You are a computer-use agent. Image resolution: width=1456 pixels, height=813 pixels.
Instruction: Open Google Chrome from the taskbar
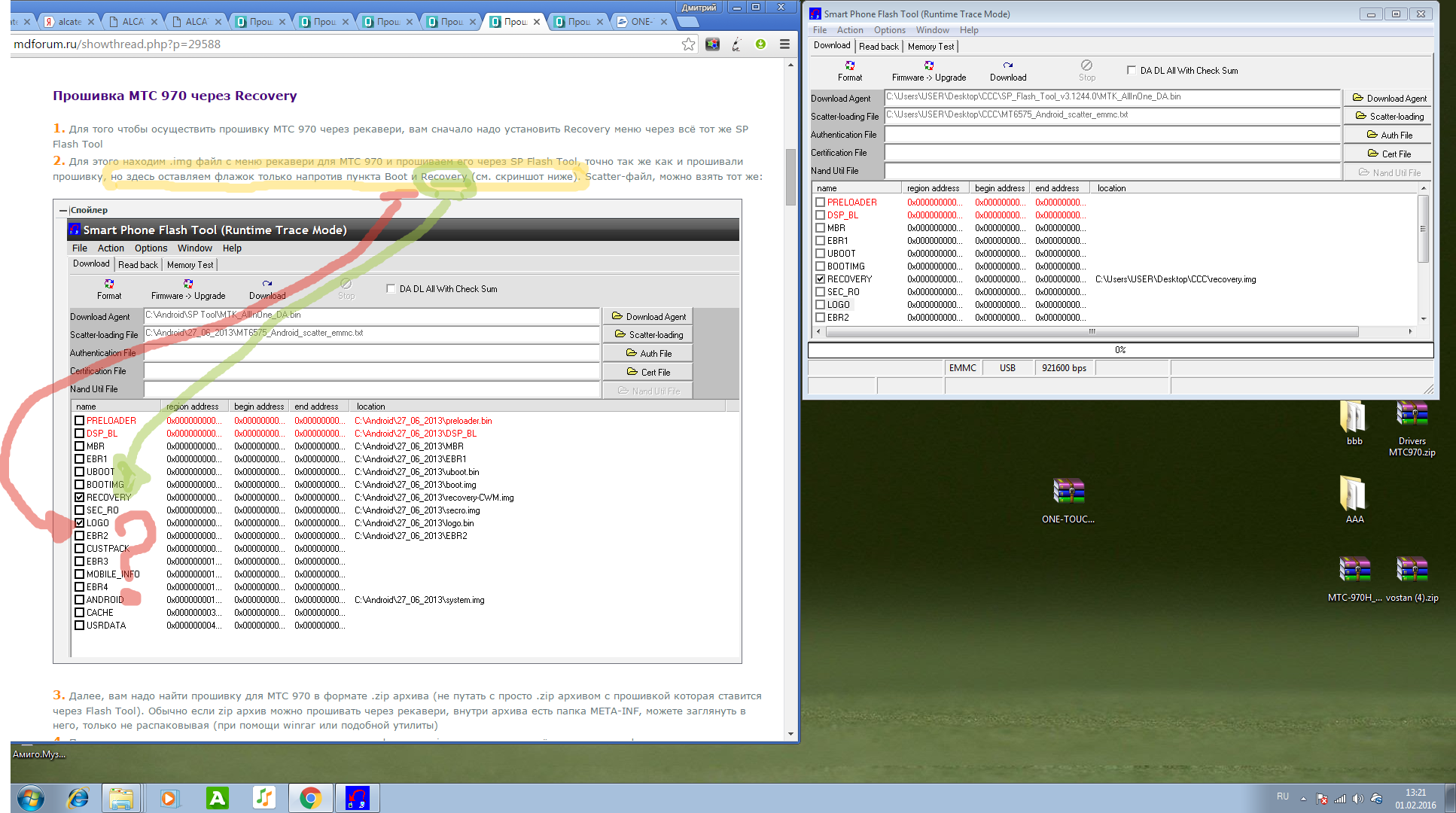click(310, 797)
